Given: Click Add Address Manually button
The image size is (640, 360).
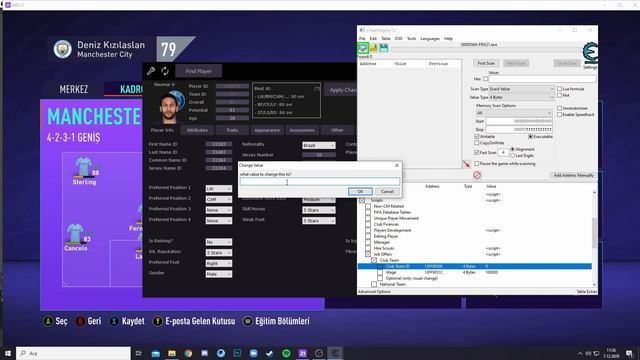Looking at the screenshot, I should coord(573,175).
